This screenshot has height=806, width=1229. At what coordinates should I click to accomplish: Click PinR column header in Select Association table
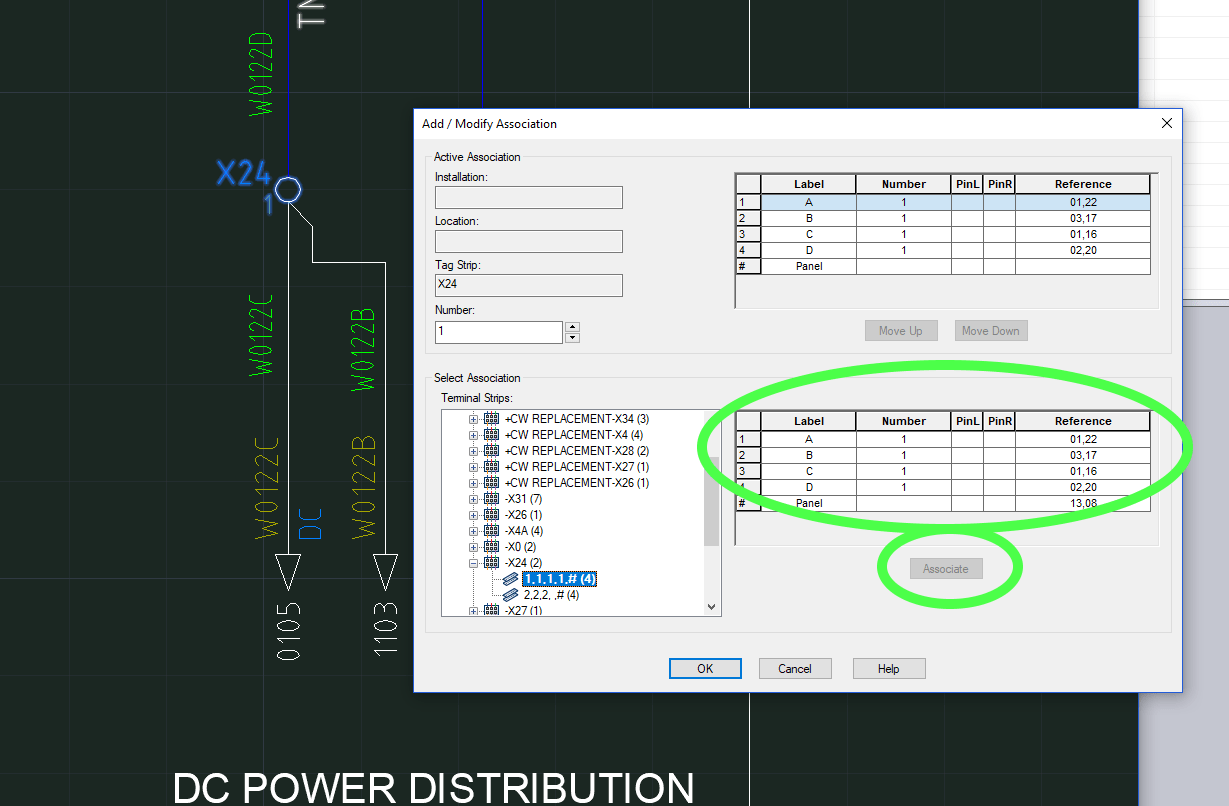pyautogui.click(x=1000, y=421)
